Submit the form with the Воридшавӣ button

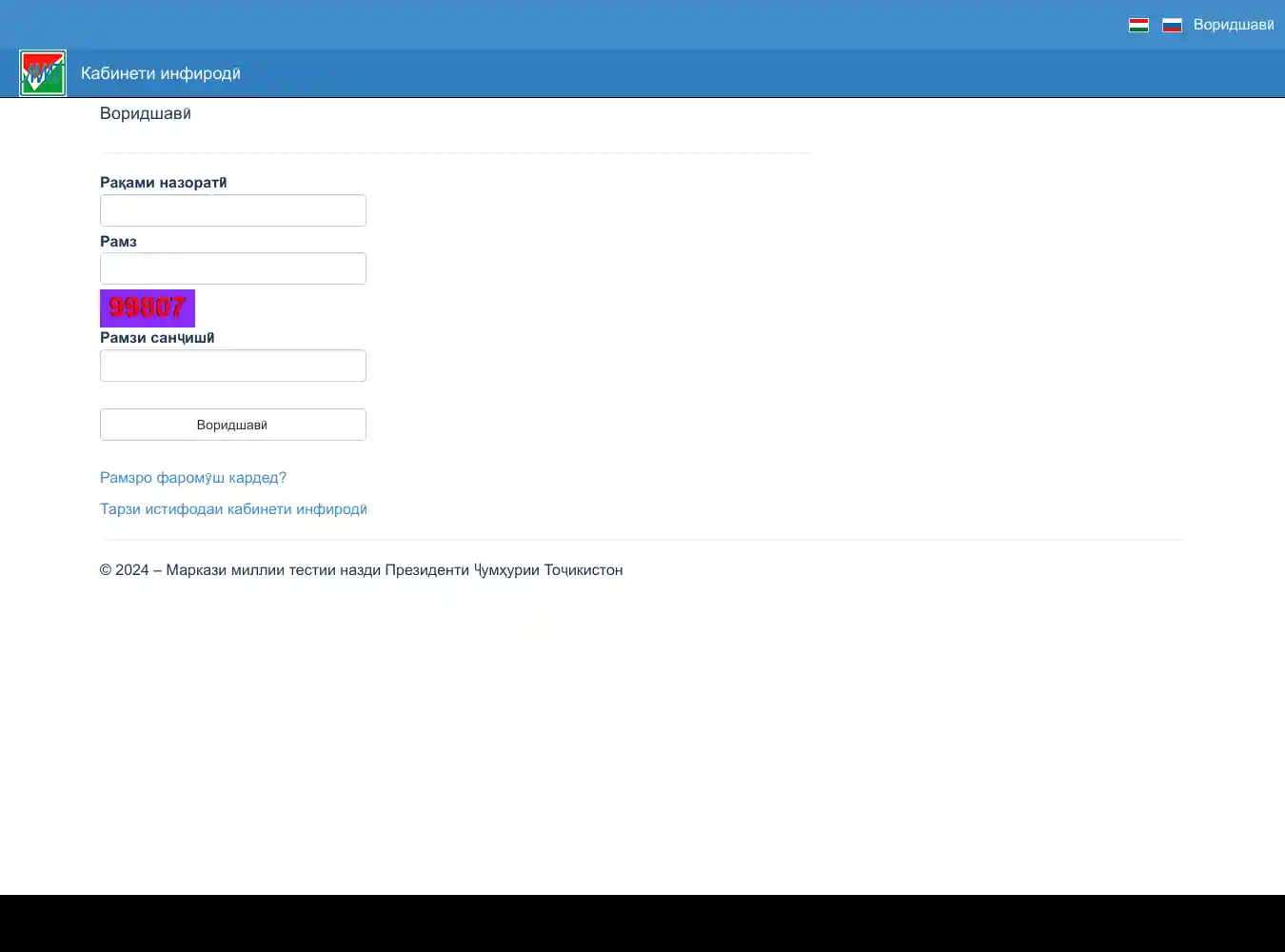click(233, 425)
